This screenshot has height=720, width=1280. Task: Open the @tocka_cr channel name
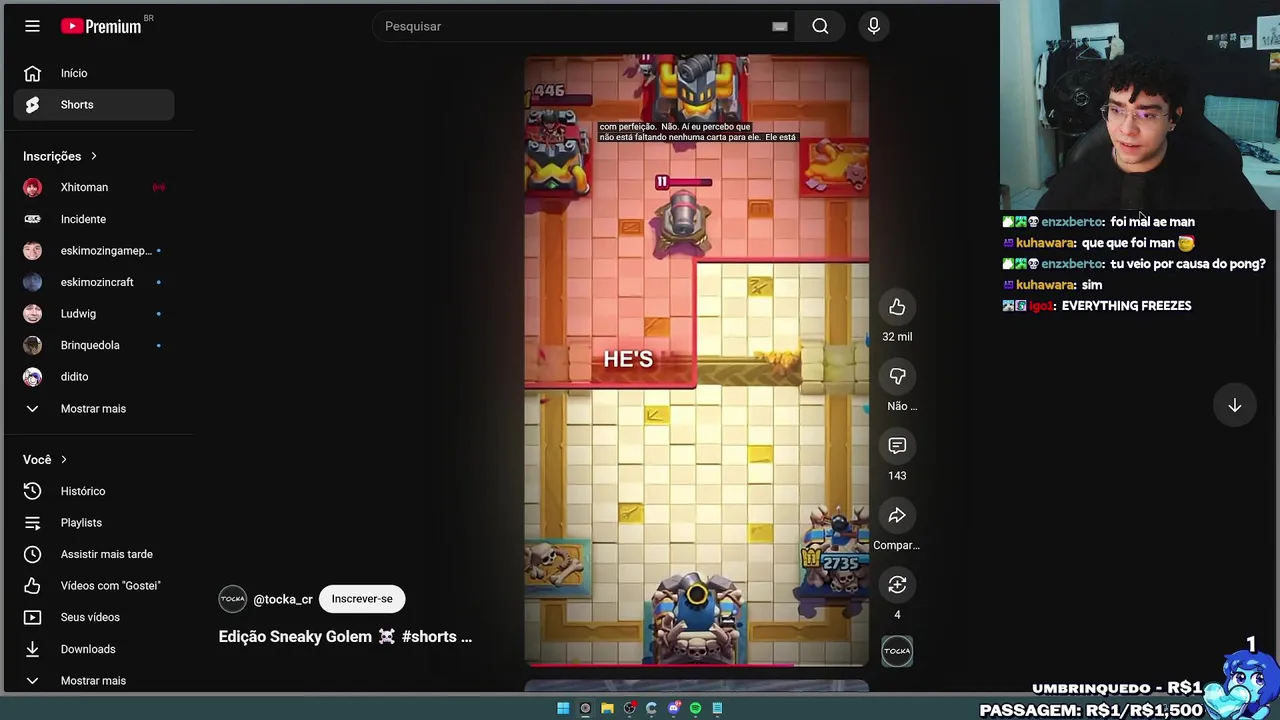coord(283,599)
